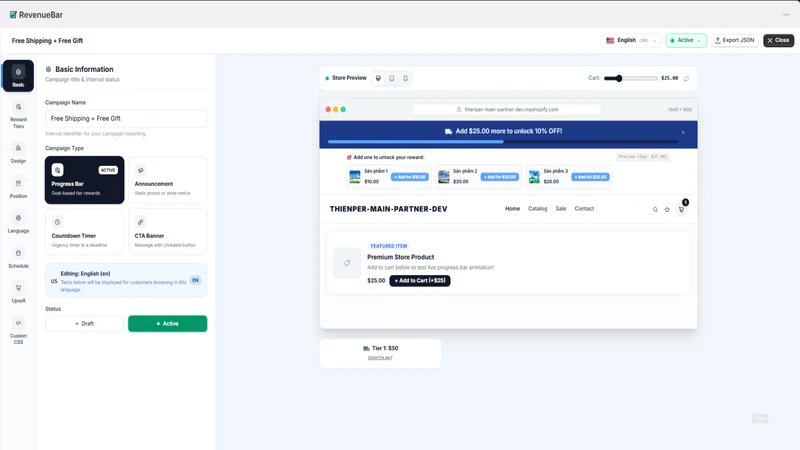The height and width of the screenshot is (450, 800).
Task: Close the campaign editor
Action: tap(779, 40)
